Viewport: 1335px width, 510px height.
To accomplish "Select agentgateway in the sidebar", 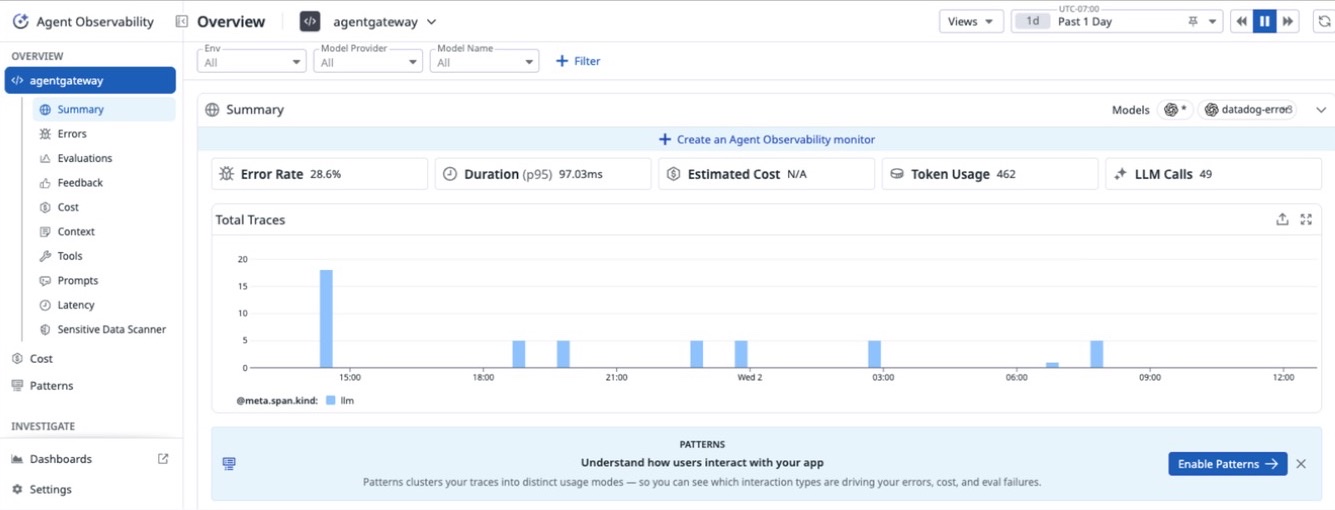I will 90,81.
